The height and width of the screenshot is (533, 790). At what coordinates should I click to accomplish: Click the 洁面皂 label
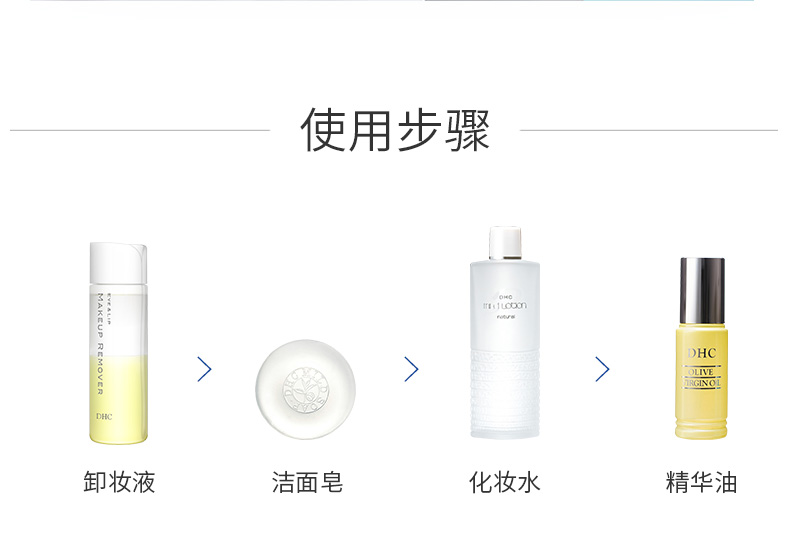pos(307,482)
